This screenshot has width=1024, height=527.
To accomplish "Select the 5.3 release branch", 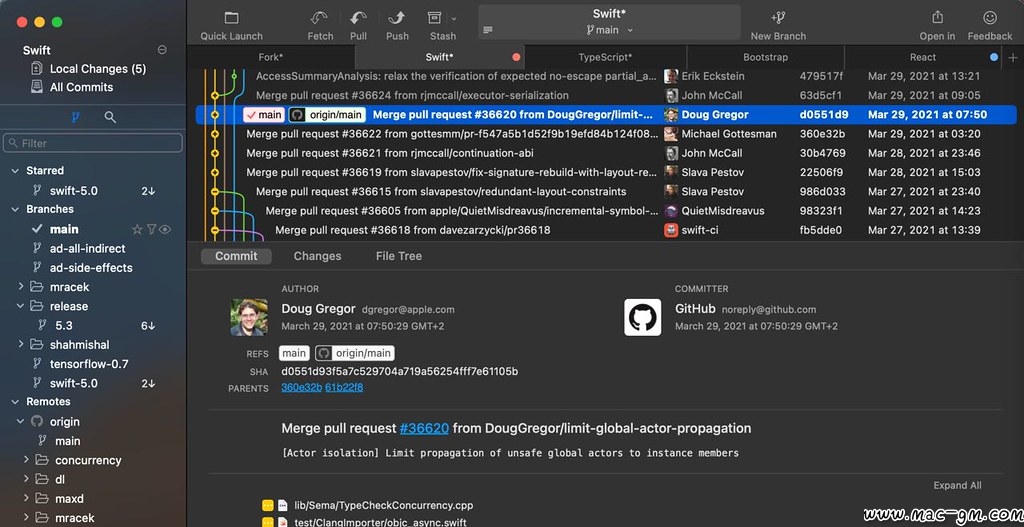I will point(64,325).
